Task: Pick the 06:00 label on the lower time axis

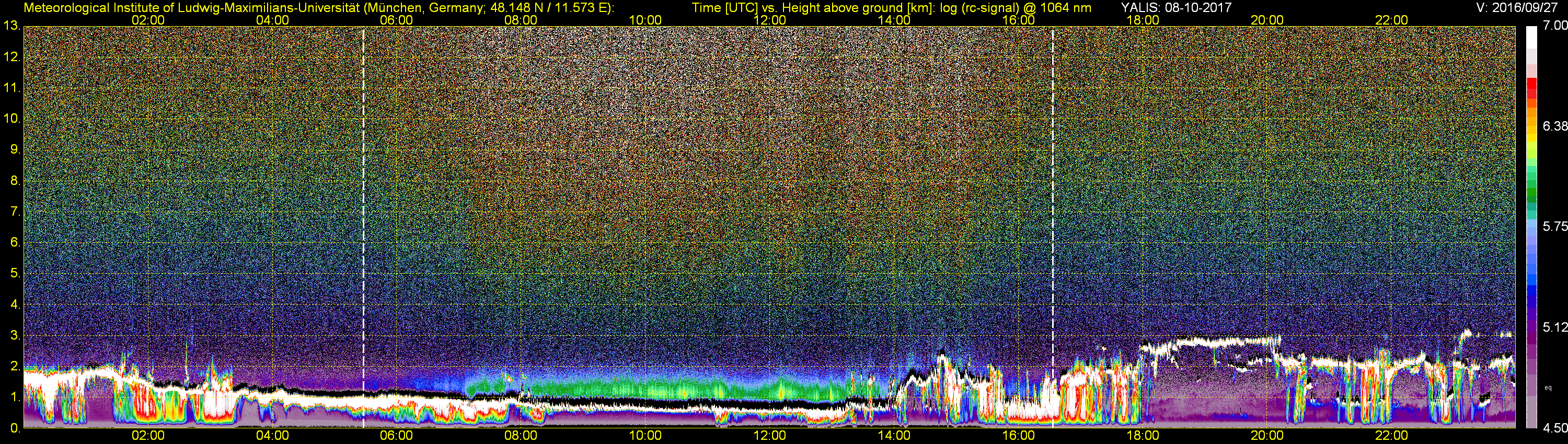Action: (x=396, y=436)
